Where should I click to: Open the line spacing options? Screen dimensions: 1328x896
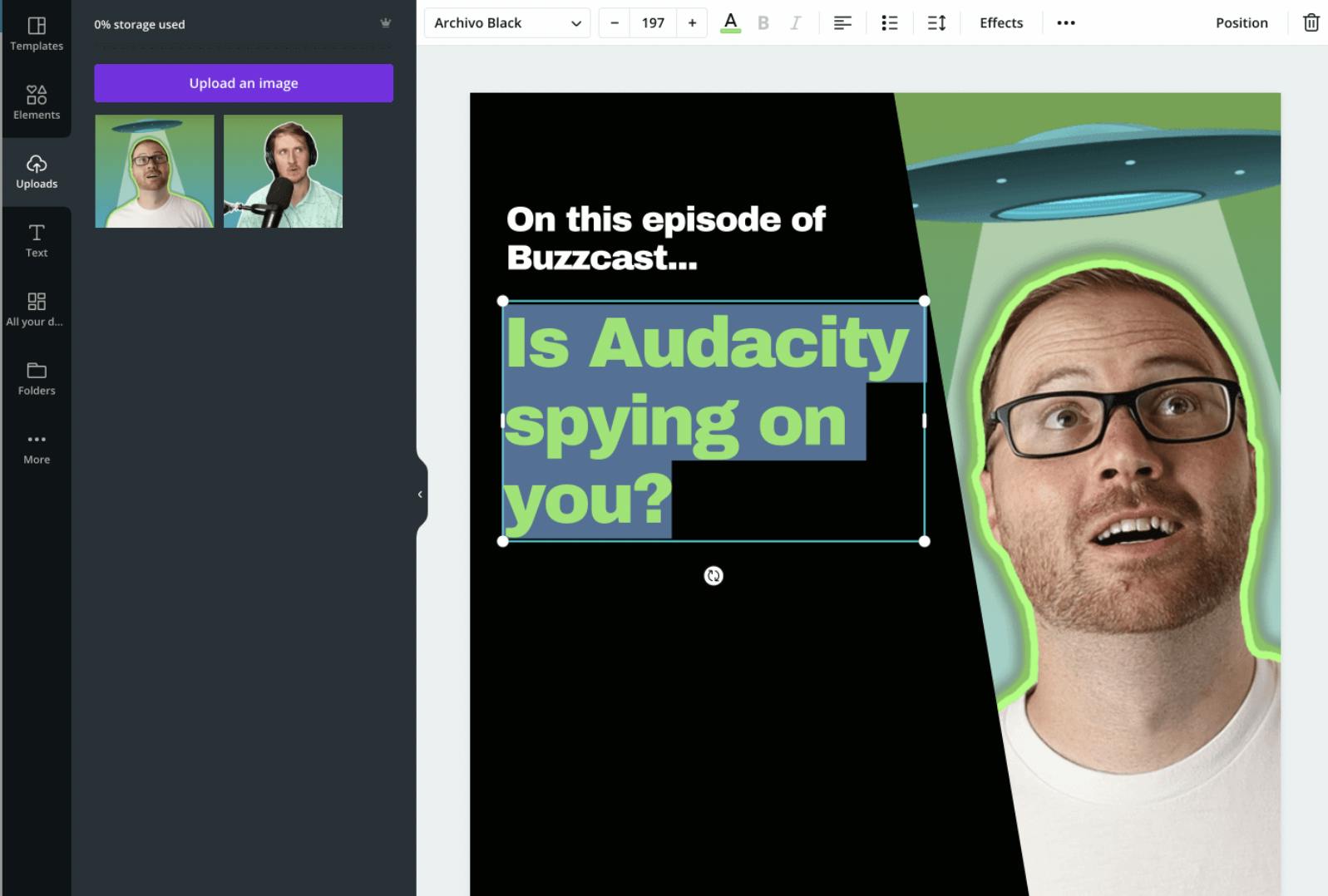click(x=936, y=23)
